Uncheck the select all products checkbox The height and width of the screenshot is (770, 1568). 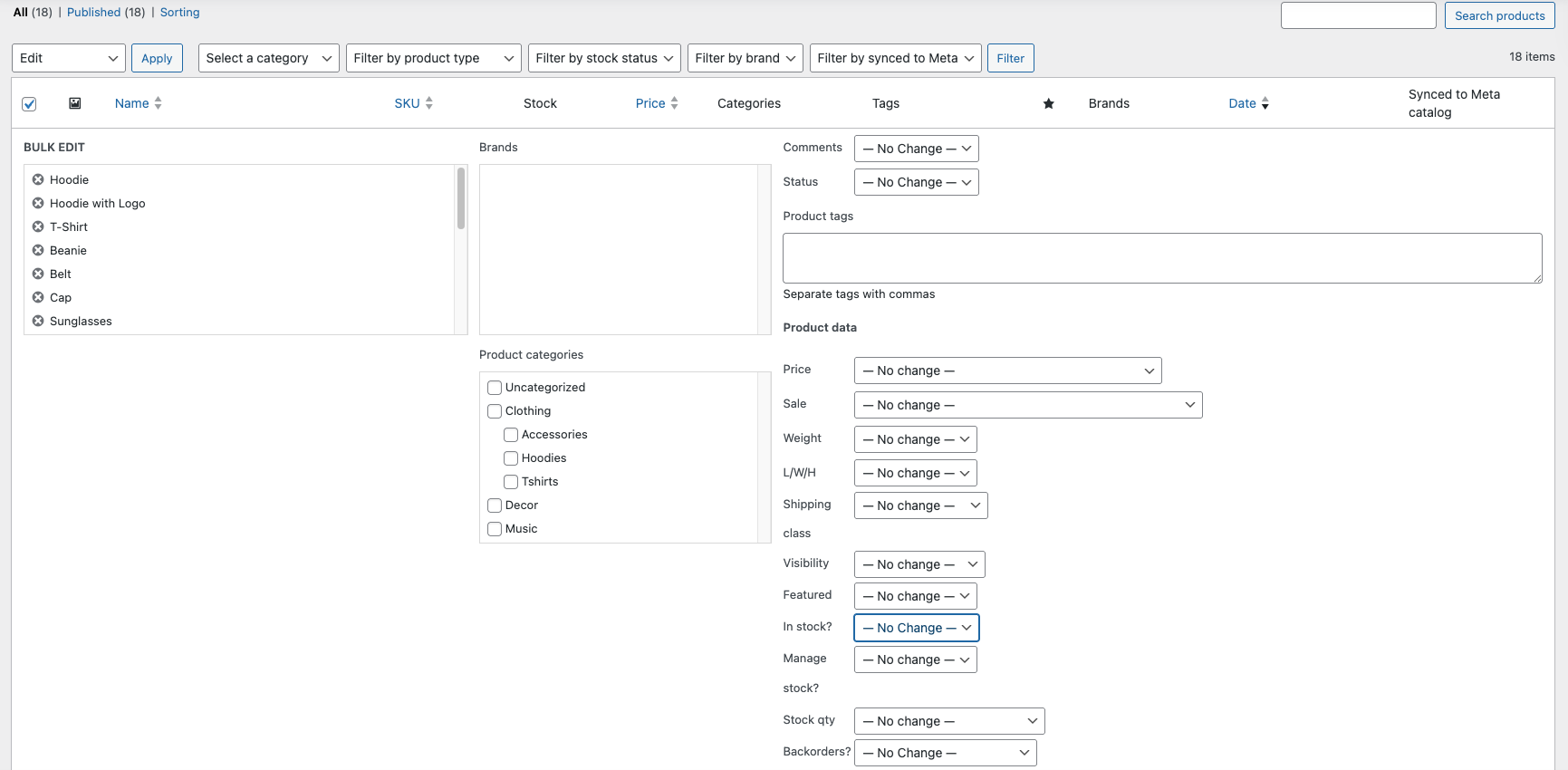pos(29,104)
